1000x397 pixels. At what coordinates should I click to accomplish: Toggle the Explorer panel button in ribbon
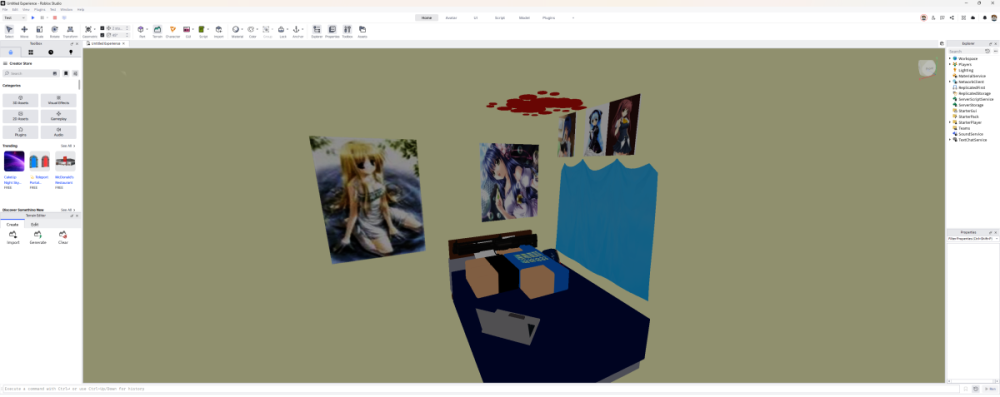[317, 32]
